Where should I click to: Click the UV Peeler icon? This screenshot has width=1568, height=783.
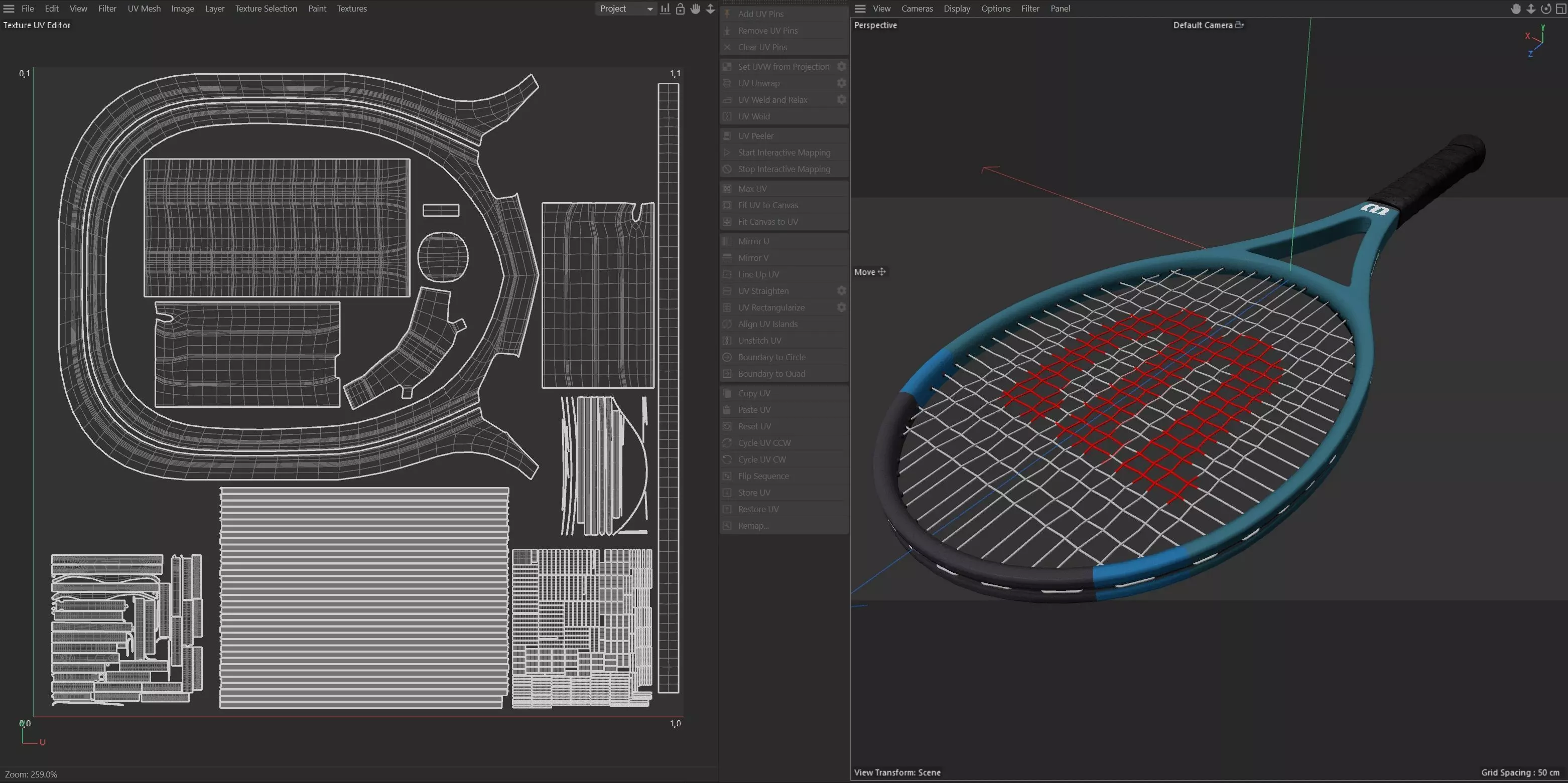(x=727, y=135)
